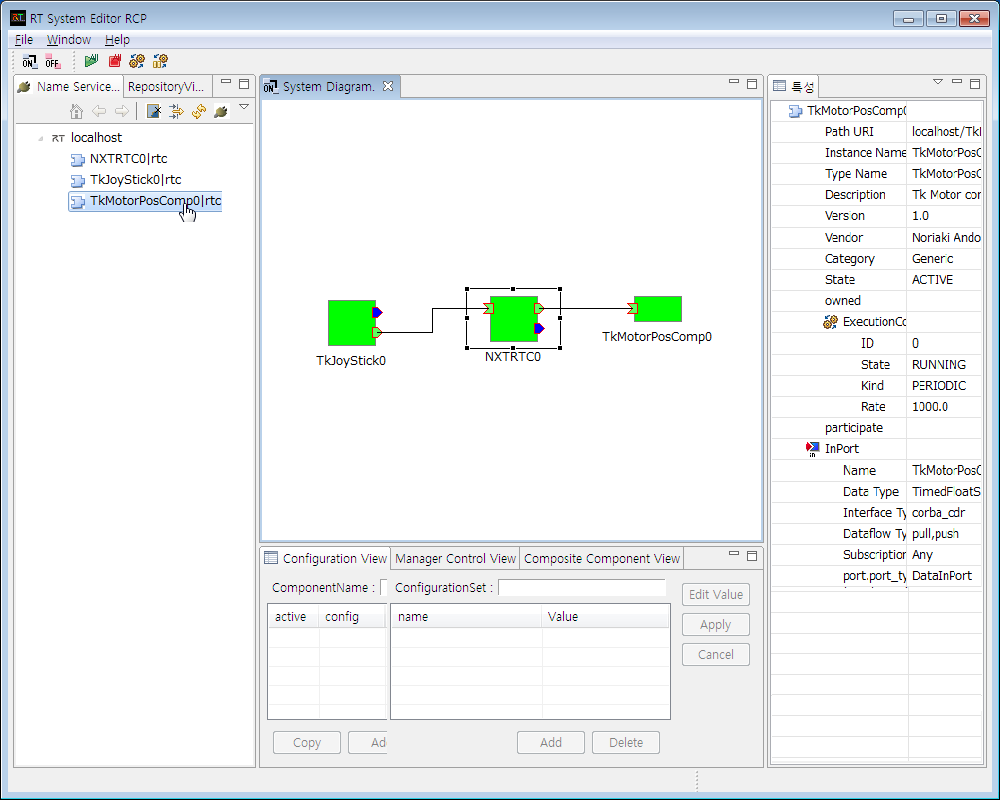Click the green All Activate toolbar icon
Image resolution: width=1000 pixels, height=800 pixels.
[x=91, y=61]
